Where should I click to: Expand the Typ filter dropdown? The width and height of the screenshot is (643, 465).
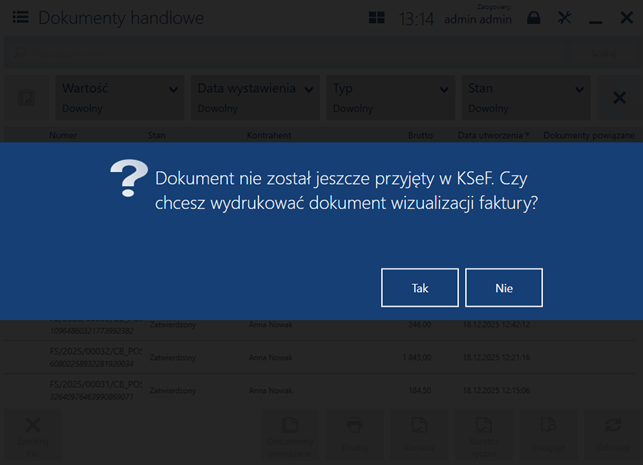[390, 98]
